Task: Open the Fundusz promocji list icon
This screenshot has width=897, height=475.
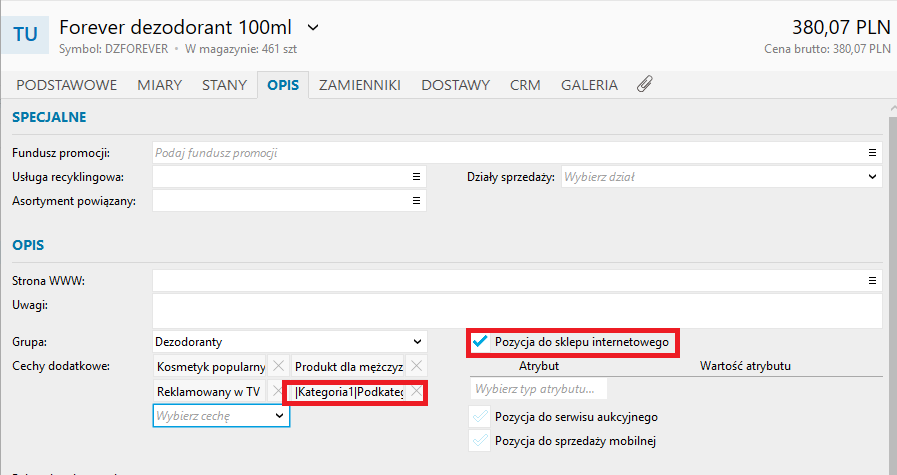Action: [872, 153]
